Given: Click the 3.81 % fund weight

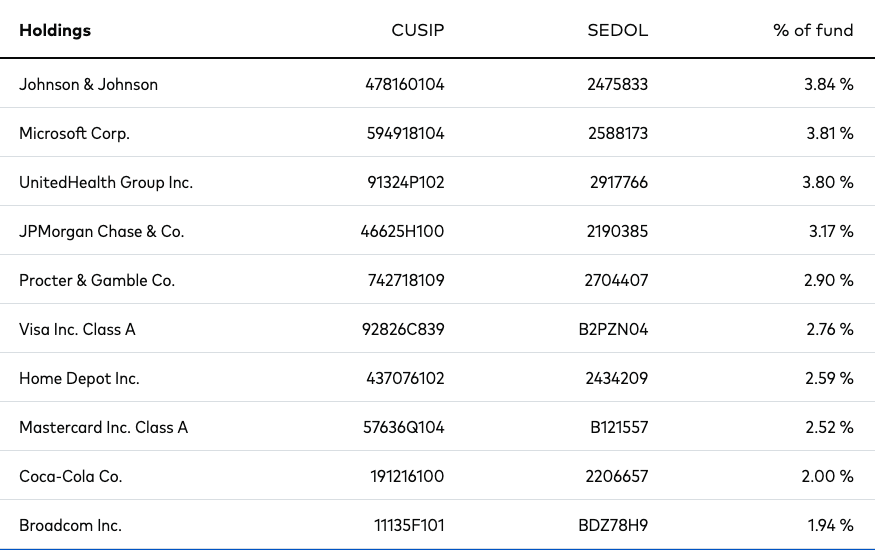Looking at the screenshot, I should tap(829, 133).
